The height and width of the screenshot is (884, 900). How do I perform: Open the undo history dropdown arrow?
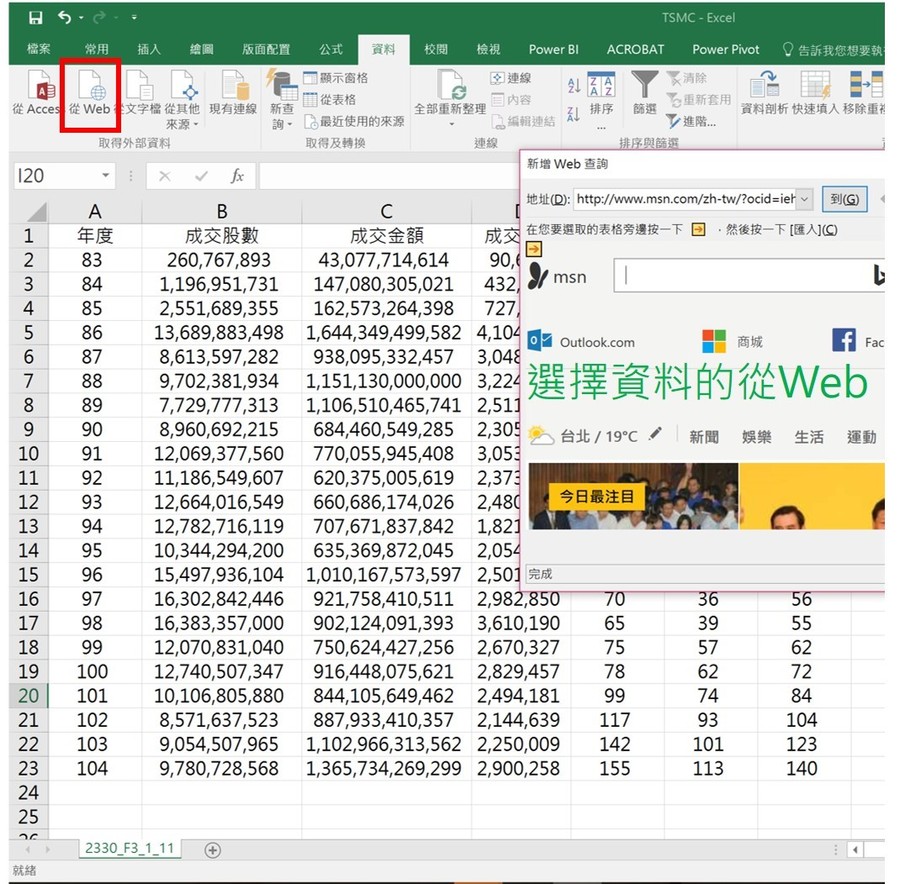point(81,18)
